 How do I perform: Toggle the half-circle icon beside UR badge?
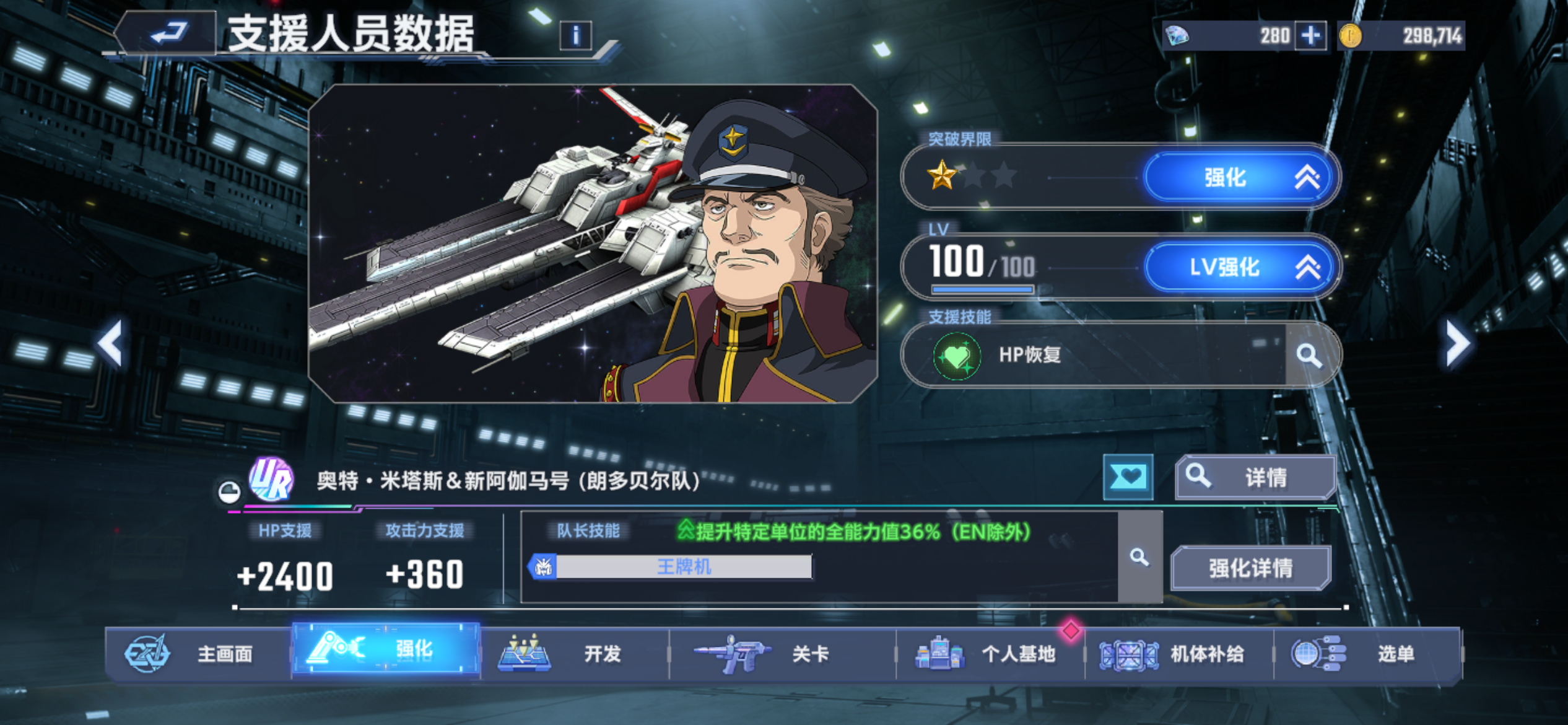(x=230, y=492)
